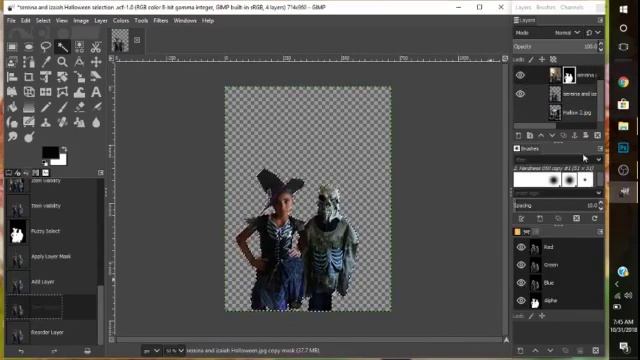Select the 'Reorder Layer' history entry
Image resolution: width=640 pixels, height=360 pixels.
click(x=51, y=333)
